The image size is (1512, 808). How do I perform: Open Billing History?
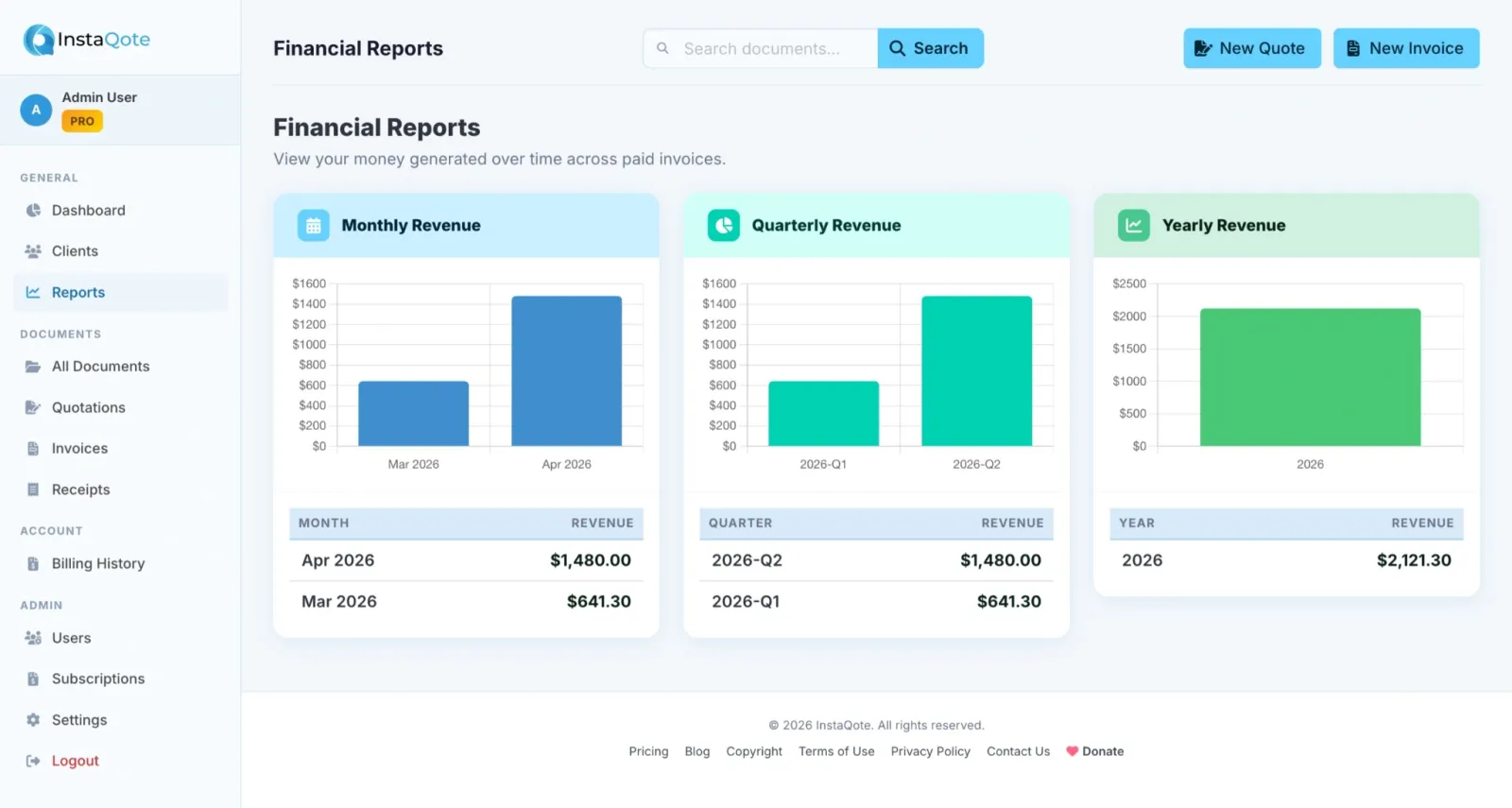(x=97, y=563)
